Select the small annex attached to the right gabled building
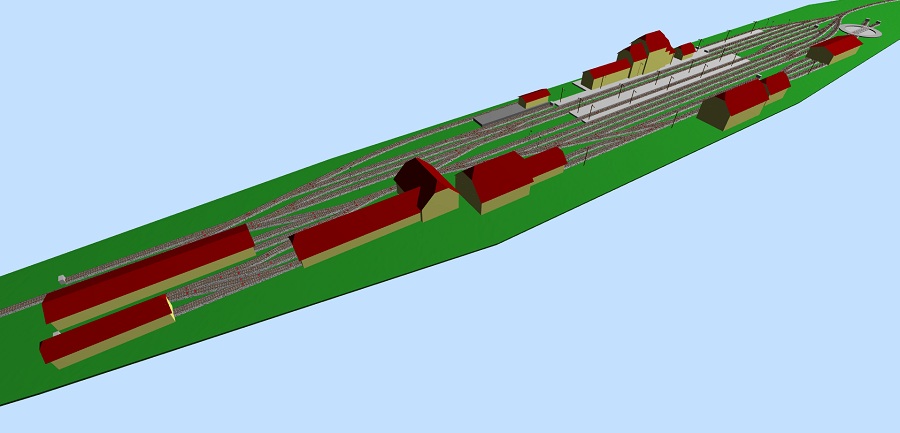The image size is (900, 433). (x=777, y=86)
